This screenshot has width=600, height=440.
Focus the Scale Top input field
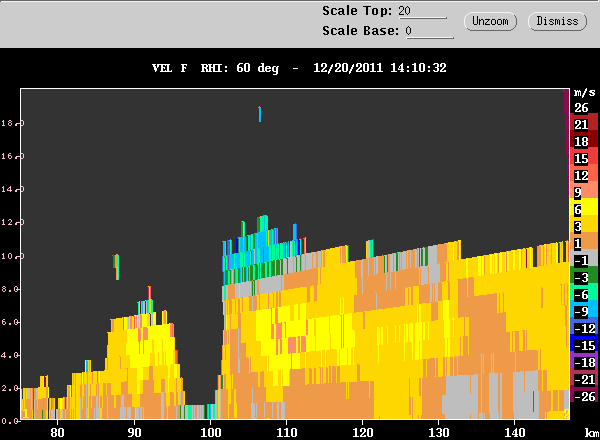coord(422,11)
